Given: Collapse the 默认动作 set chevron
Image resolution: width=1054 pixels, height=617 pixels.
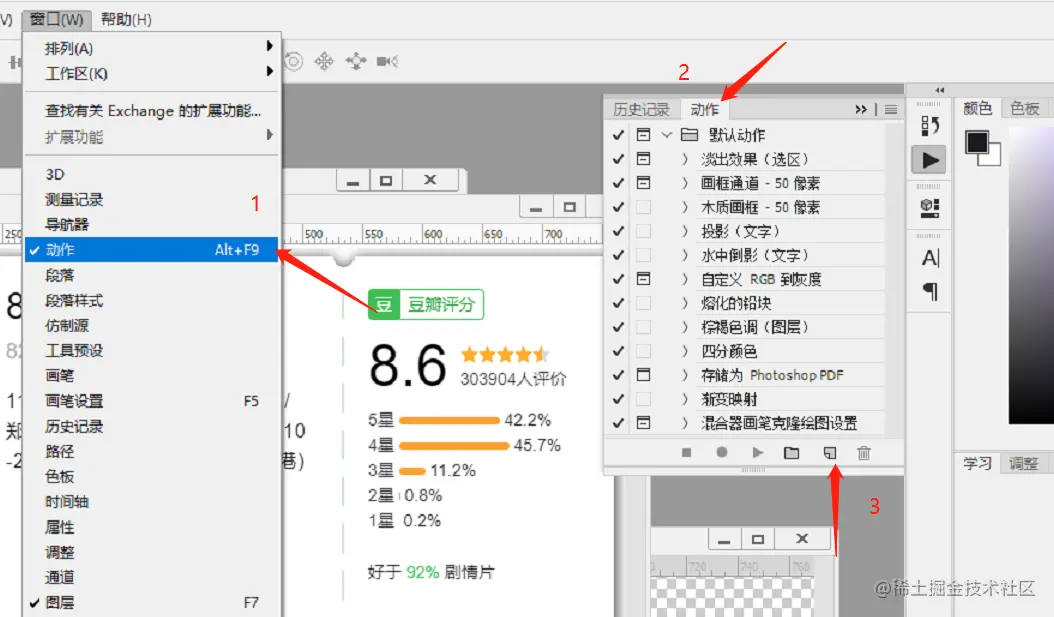Looking at the screenshot, I should click(666, 134).
